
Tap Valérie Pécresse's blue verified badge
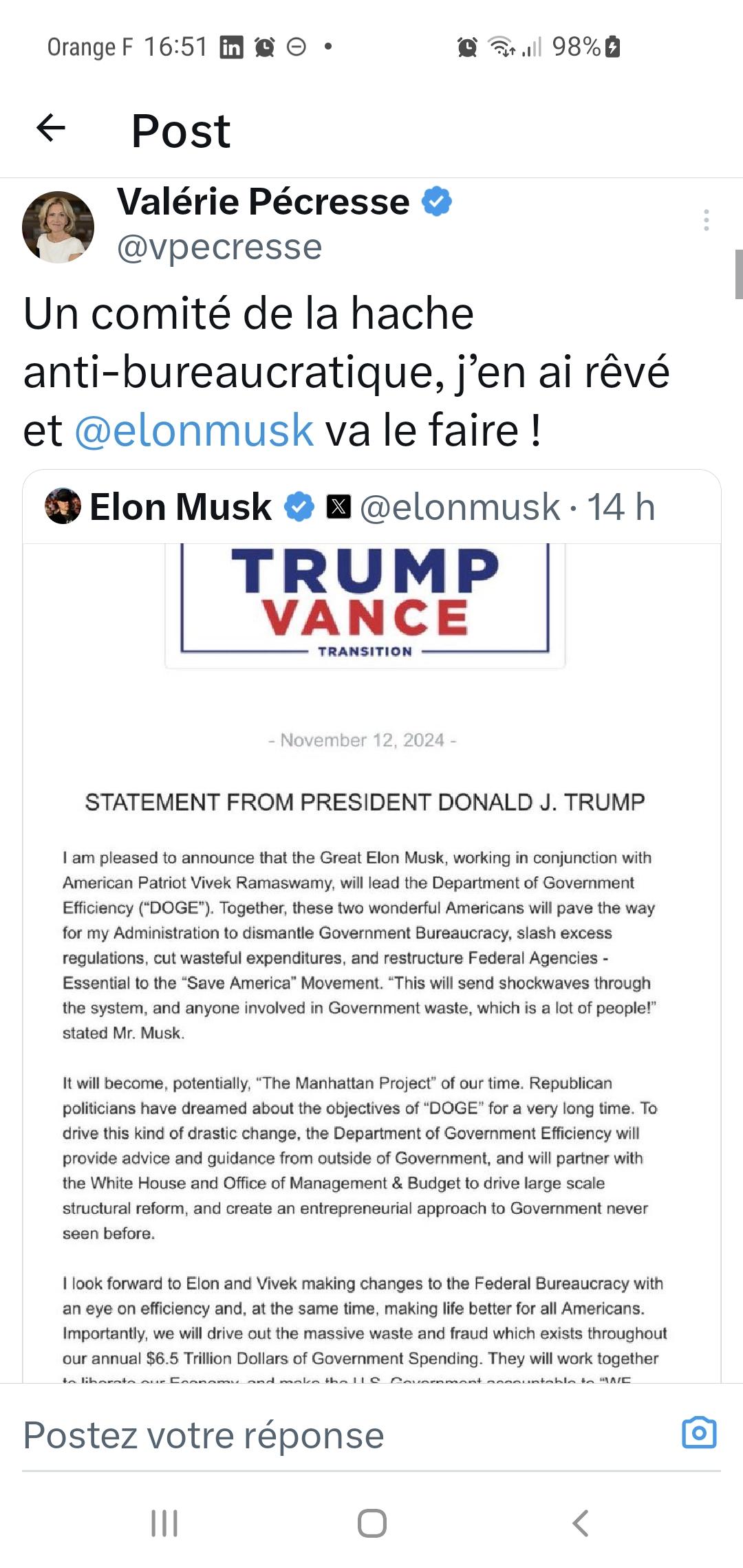[x=436, y=202]
